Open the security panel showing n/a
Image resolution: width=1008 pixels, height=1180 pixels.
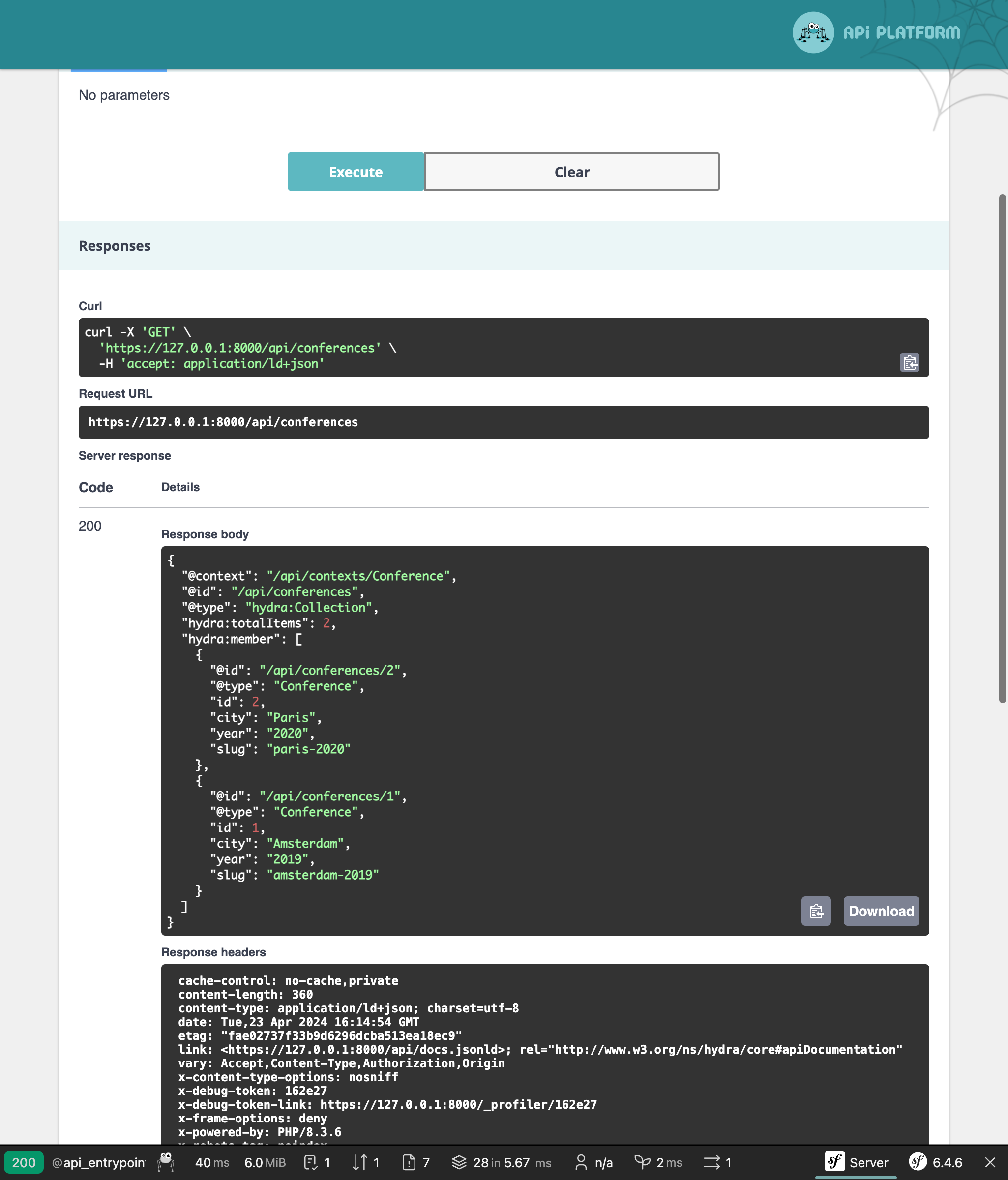pyautogui.click(x=594, y=1162)
